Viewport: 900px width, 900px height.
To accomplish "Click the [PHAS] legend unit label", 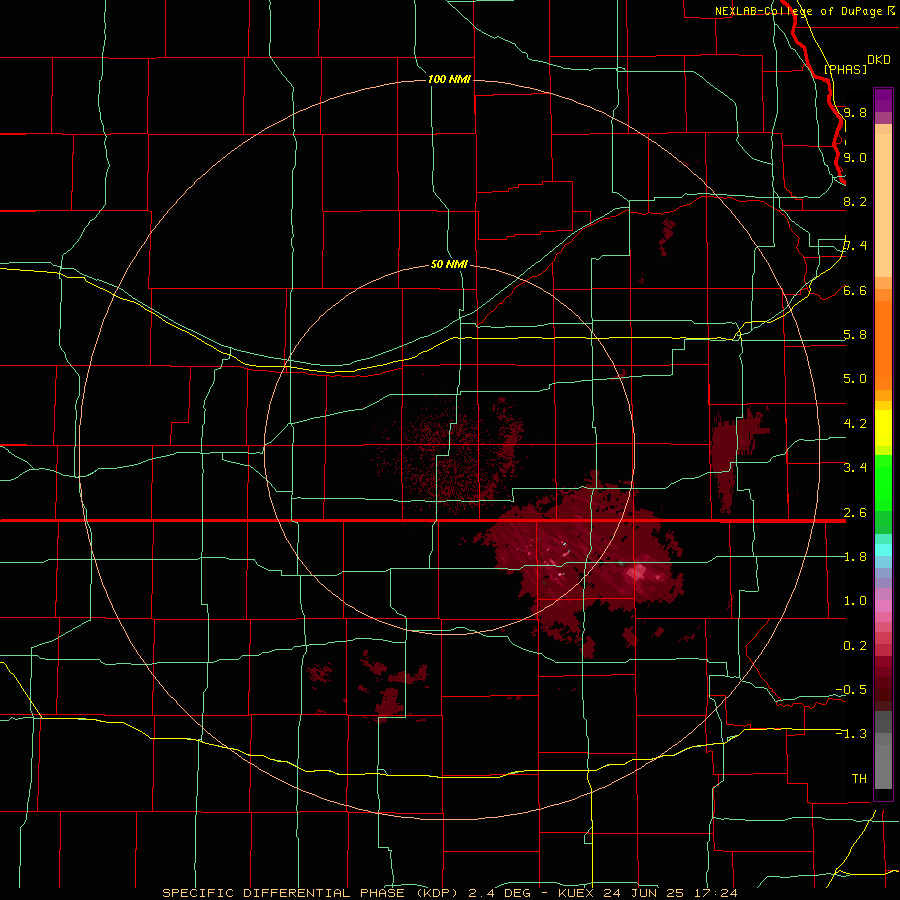I will point(845,69).
